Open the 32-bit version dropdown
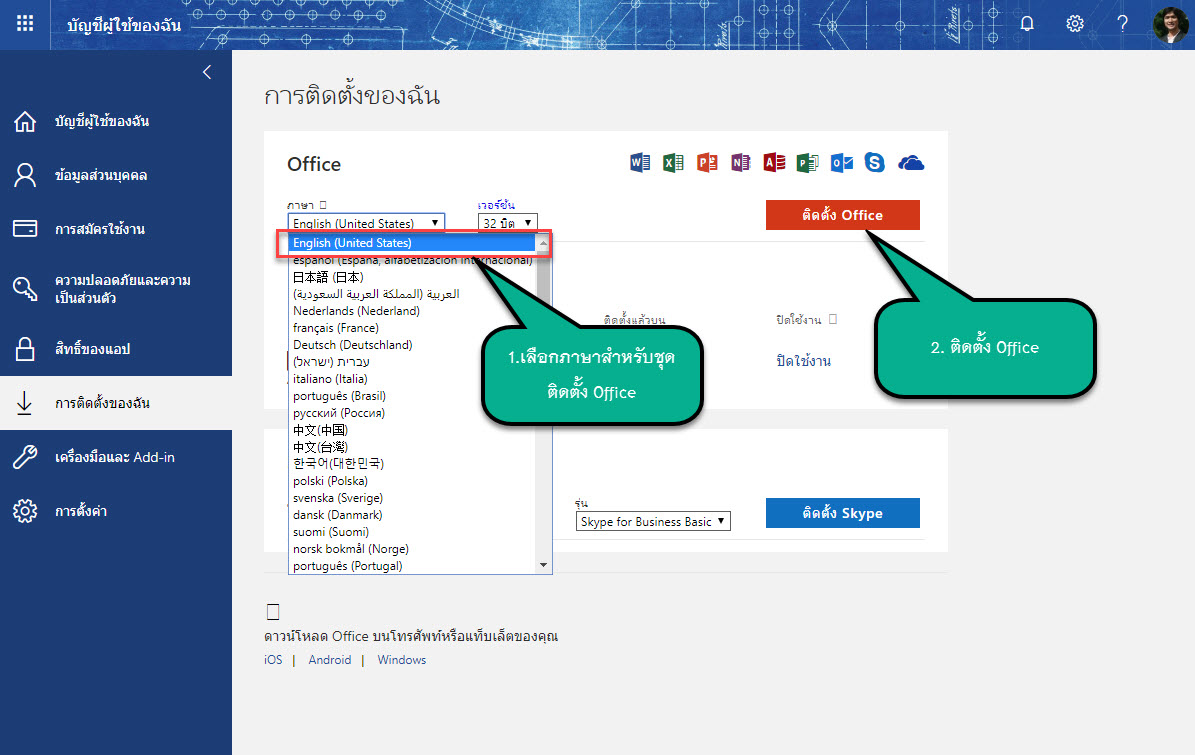This screenshot has width=1195, height=755. [x=508, y=223]
